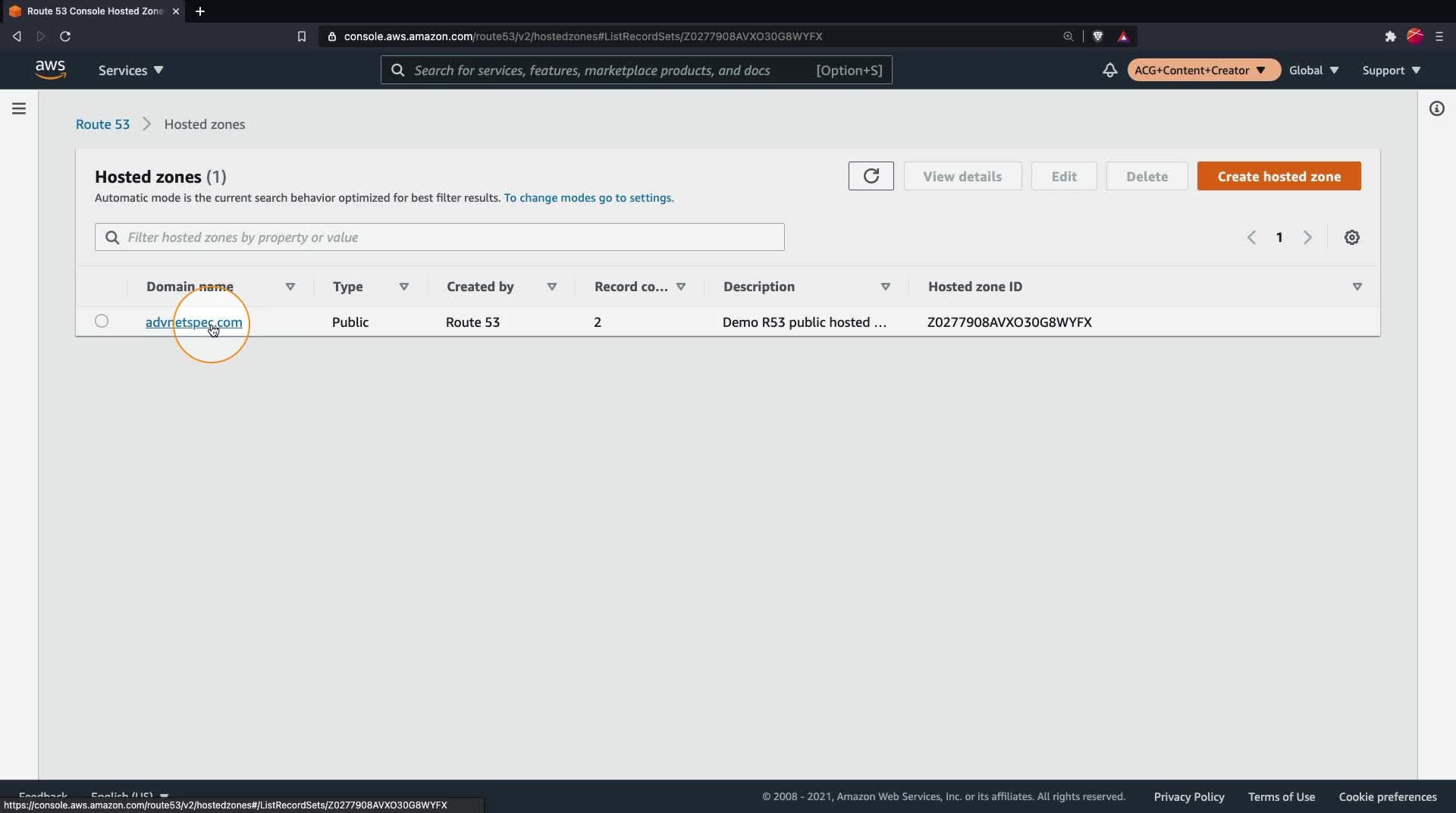Image resolution: width=1456 pixels, height=813 pixels.
Task: Sort by Type column
Action: [x=403, y=287]
